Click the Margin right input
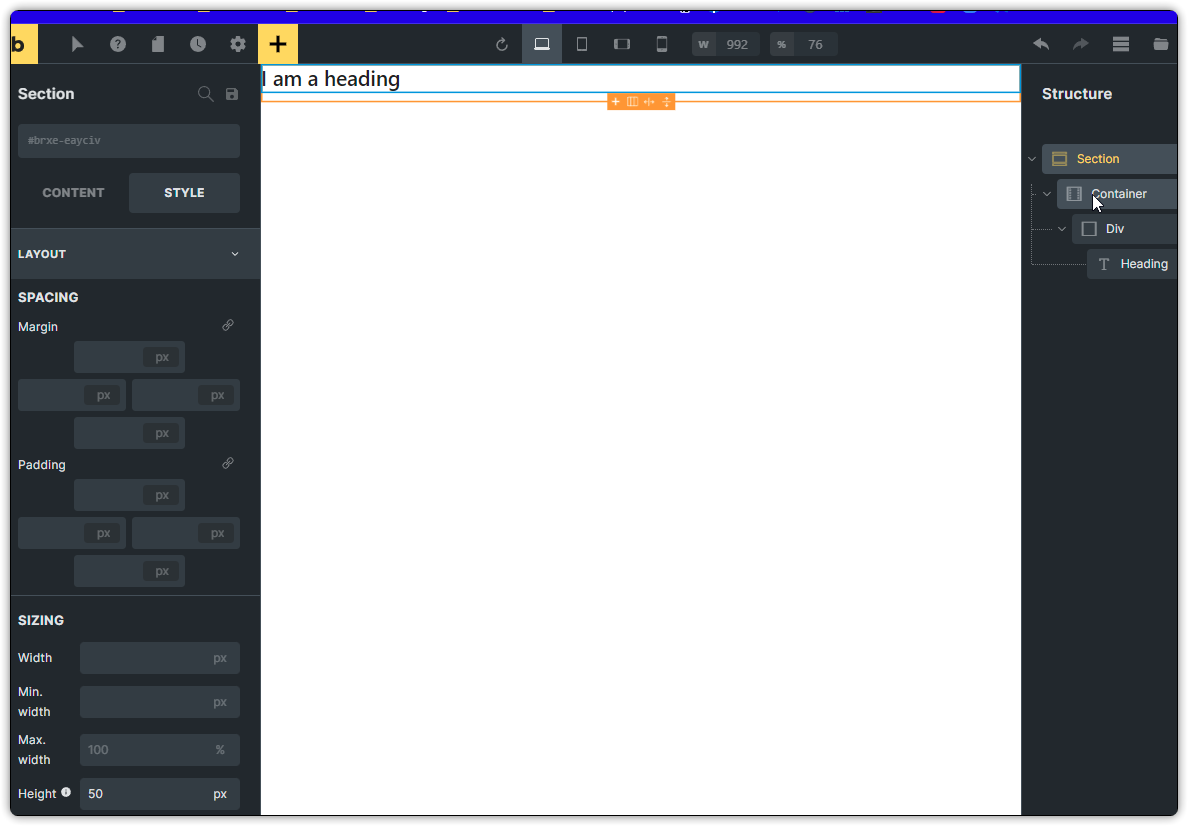1188x826 pixels. (186, 395)
